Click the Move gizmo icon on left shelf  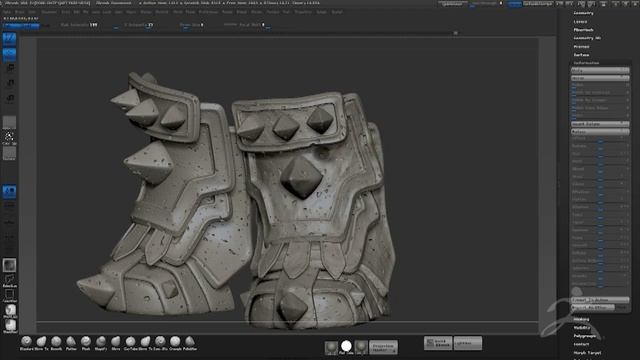pyautogui.click(x=10, y=68)
